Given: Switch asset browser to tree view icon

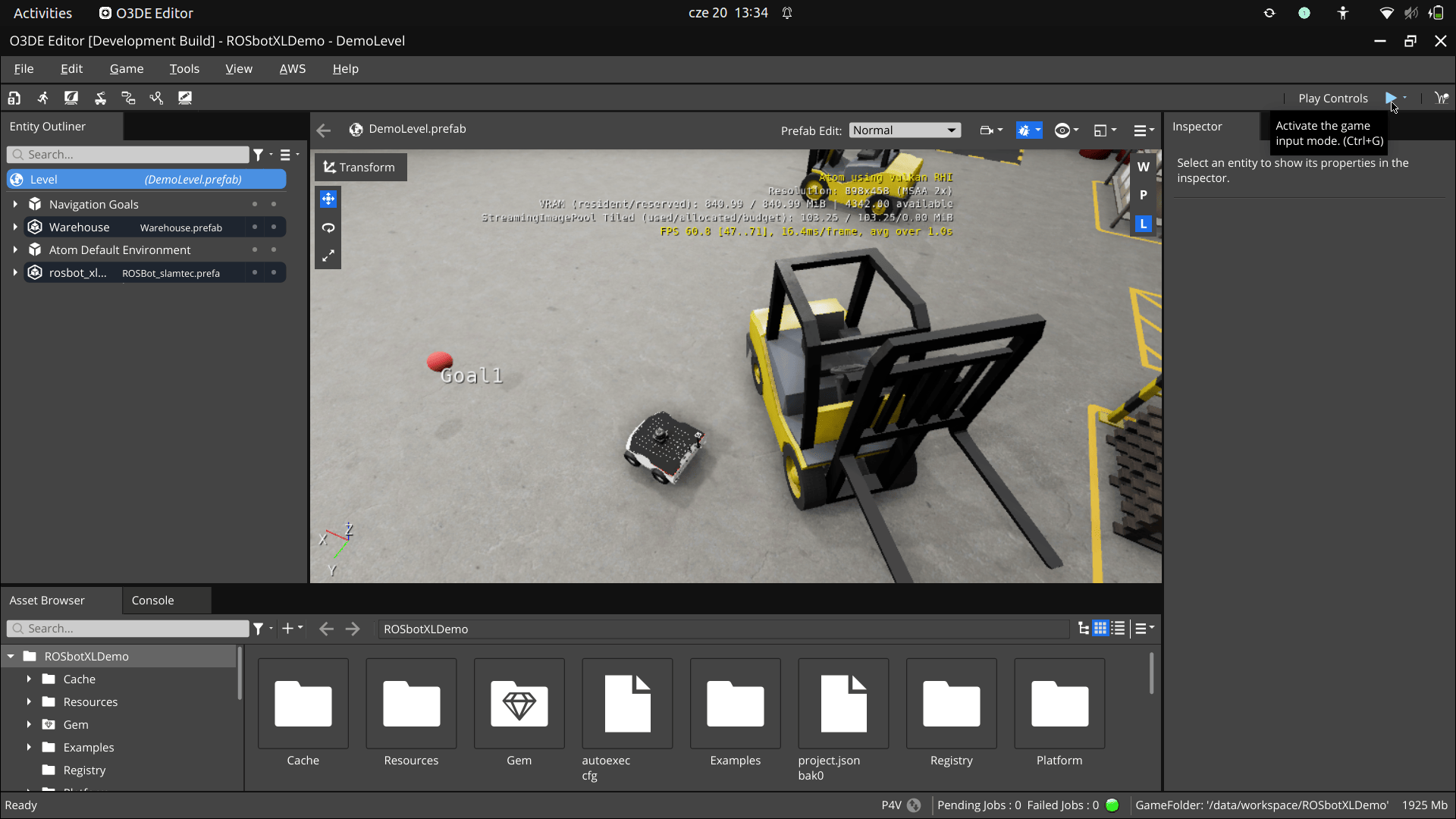Looking at the screenshot, I should point(1084,629).
